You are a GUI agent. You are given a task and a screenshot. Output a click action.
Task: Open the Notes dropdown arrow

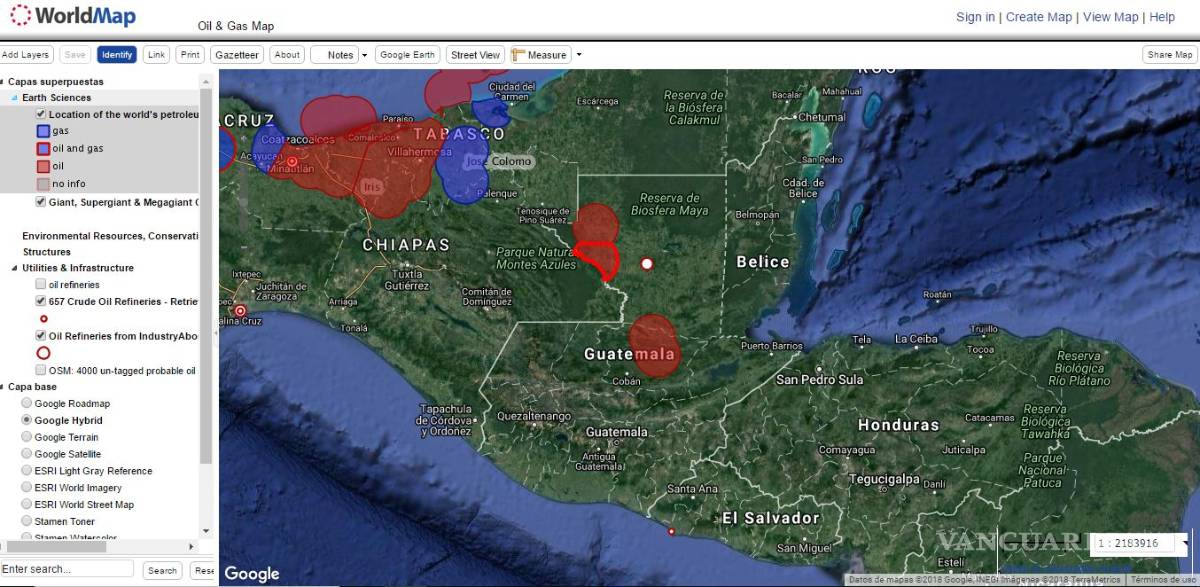click(x=364, y=55)
